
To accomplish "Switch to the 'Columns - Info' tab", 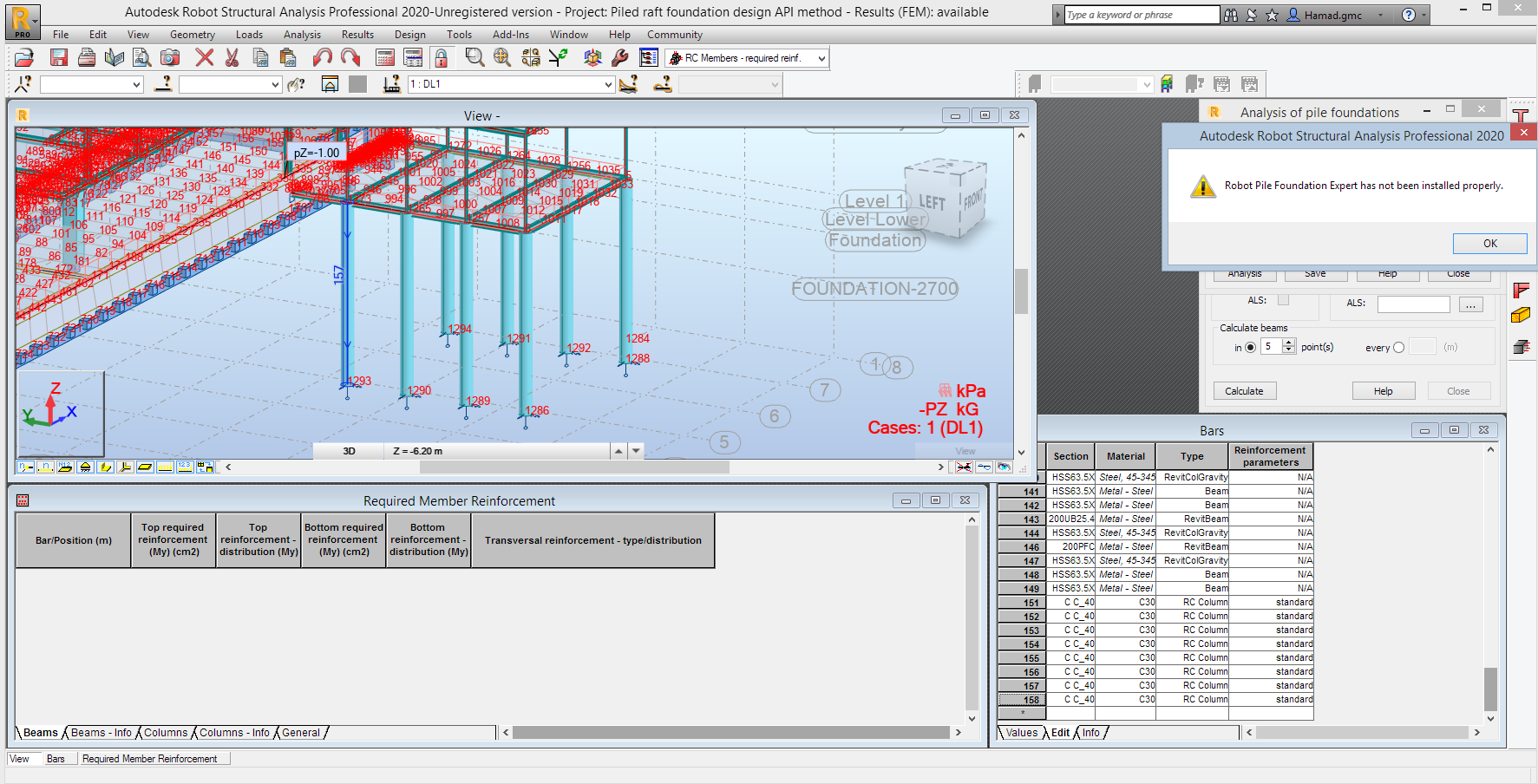I will point(233,733).
